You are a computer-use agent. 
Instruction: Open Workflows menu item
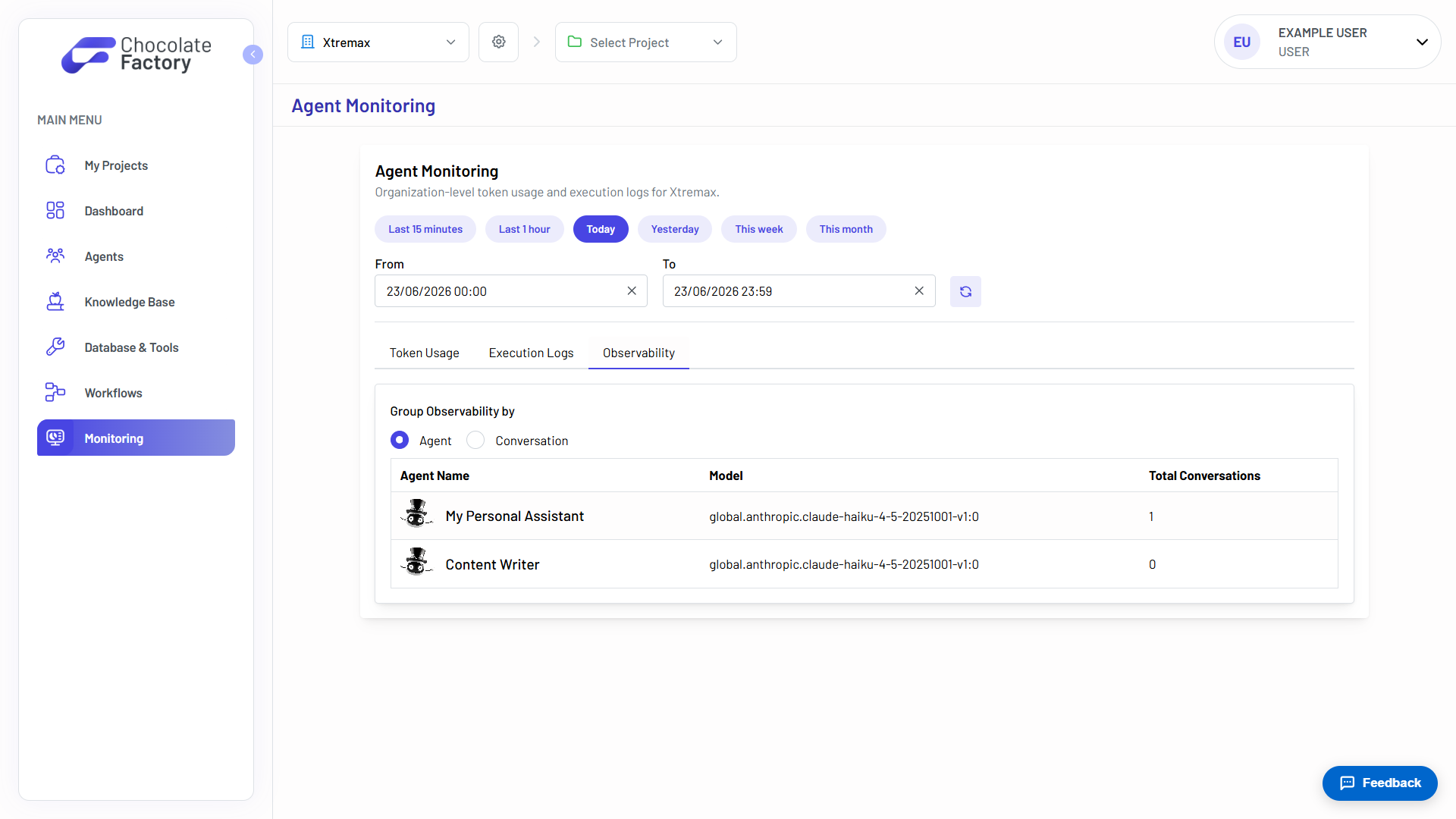click(136, 393)
